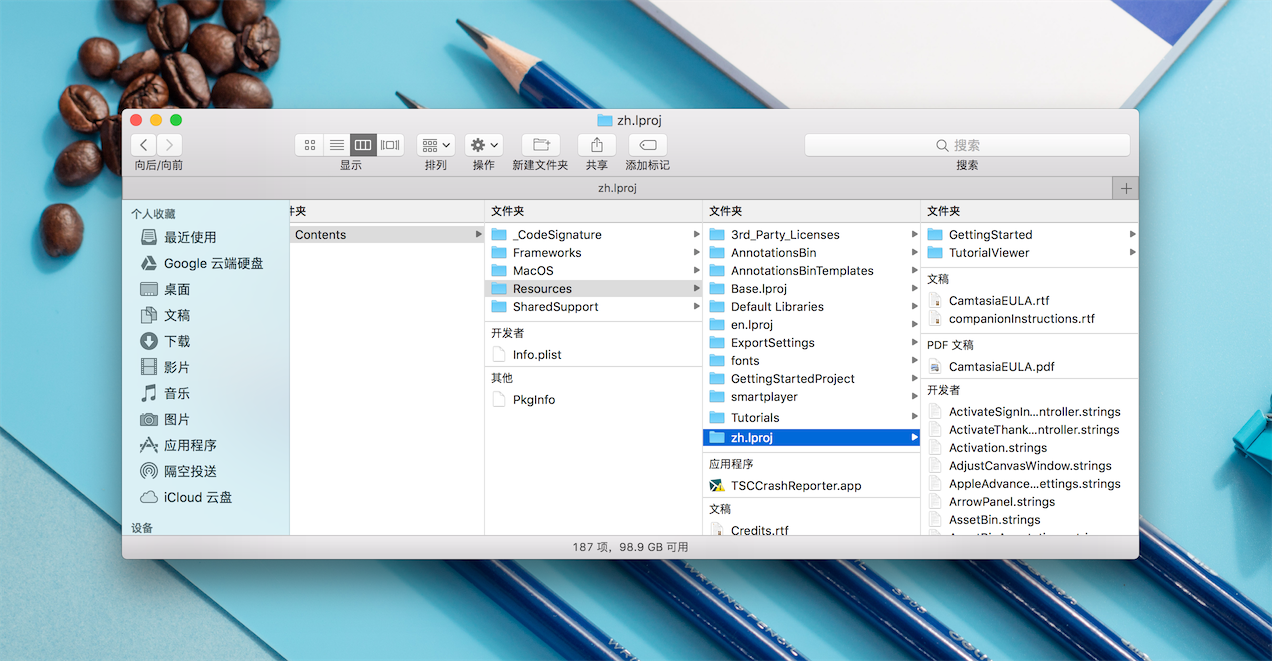Viewport: 1272px width, 661px height.
Task: Select the Contents folder row
Action: click(x=387, y=235)
